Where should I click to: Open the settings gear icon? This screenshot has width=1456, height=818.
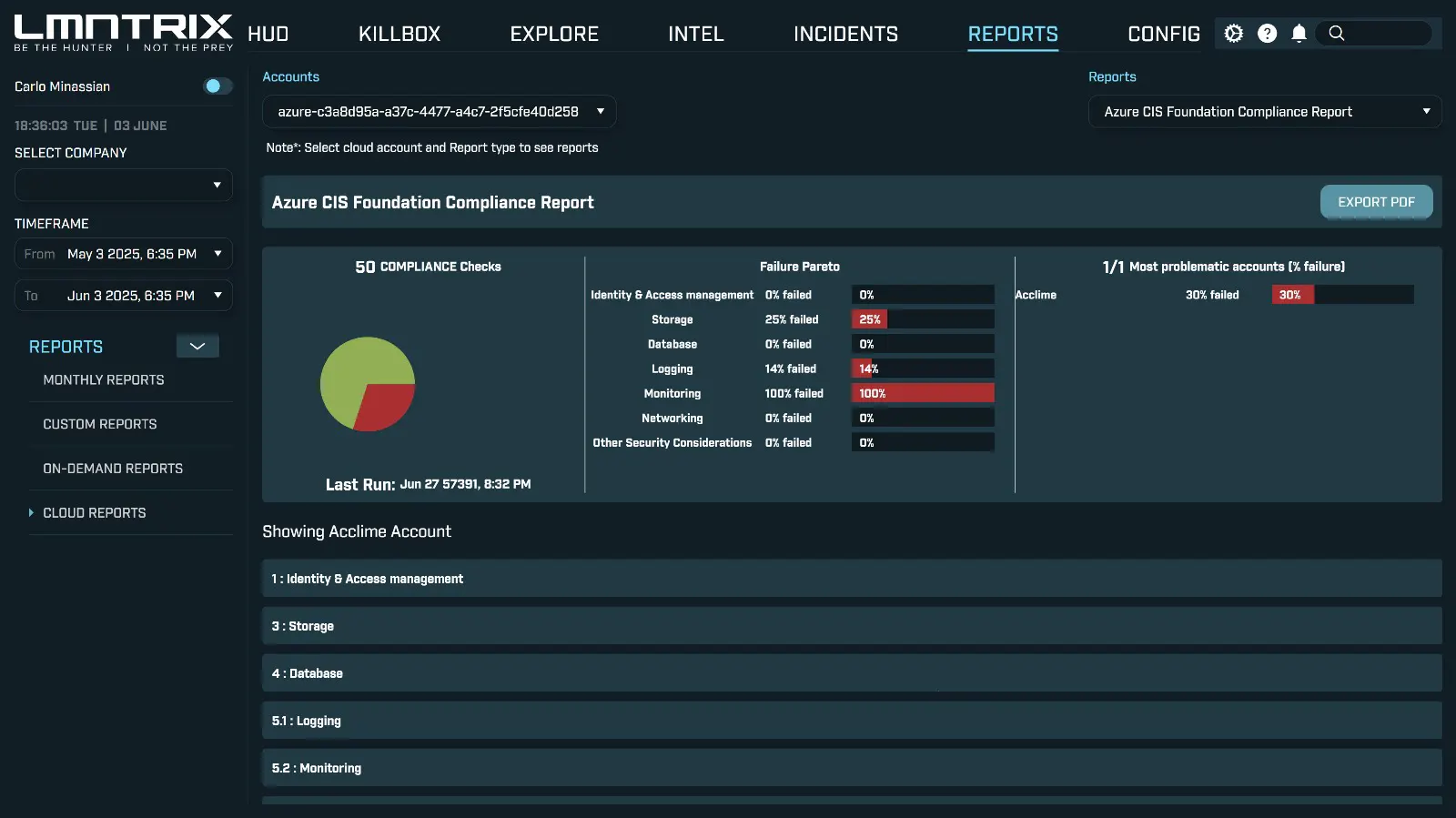pyautogui.click(x=1233, y=34)
